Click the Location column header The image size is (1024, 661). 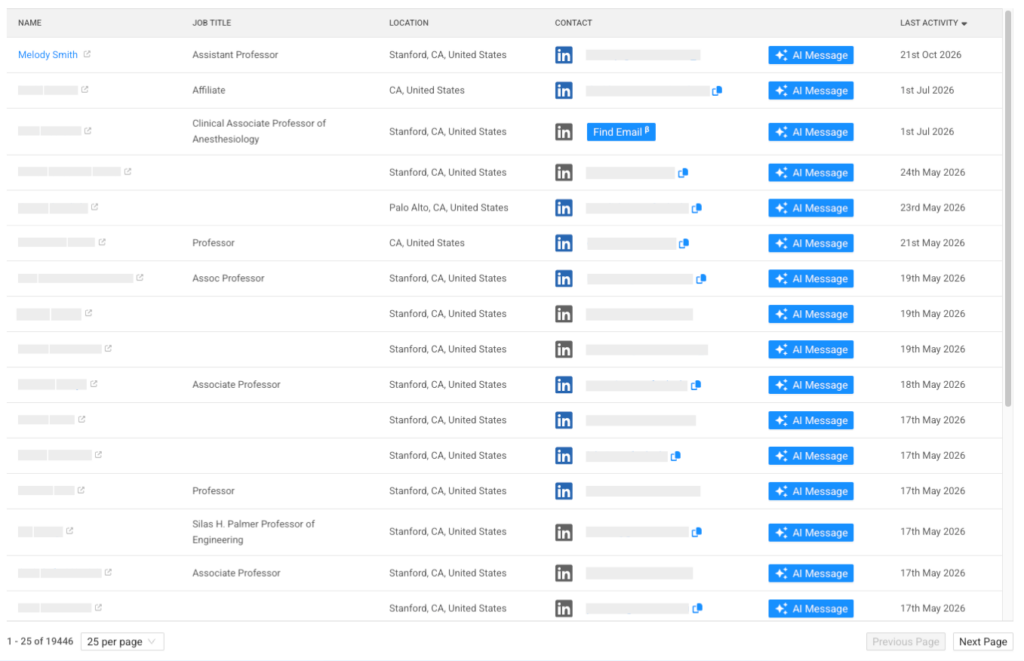pyautogui.click(x=409, y=23)
